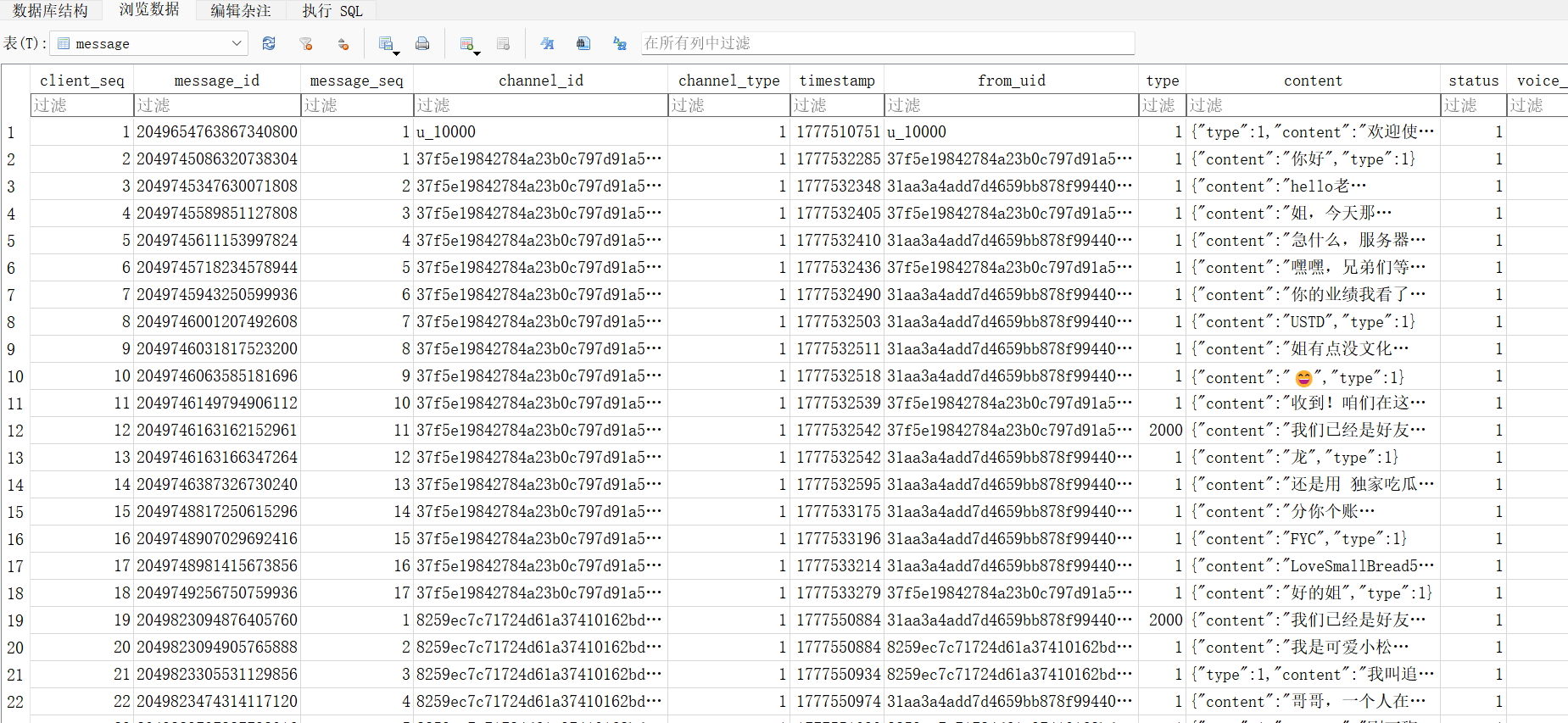Refresh the table data
Image resolution: width=1568 pixels, height=723 pixels.
point(269,43)
